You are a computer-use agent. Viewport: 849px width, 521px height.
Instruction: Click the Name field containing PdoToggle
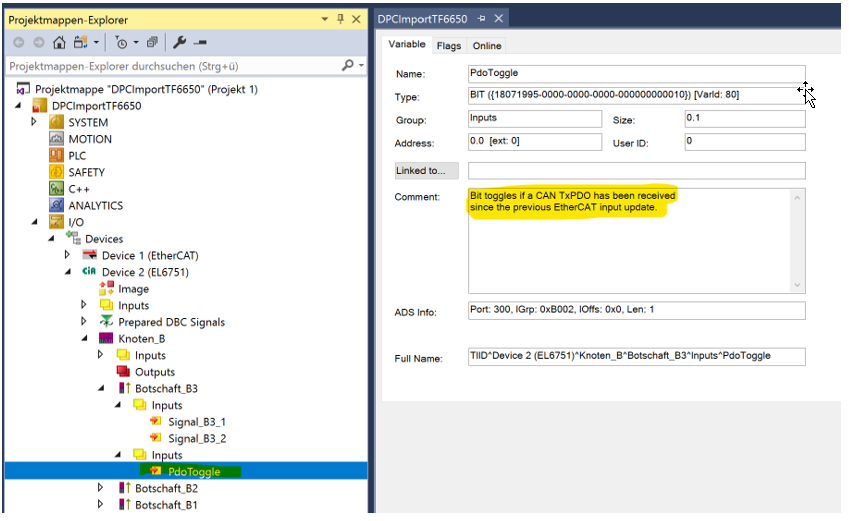click(636, 73)
